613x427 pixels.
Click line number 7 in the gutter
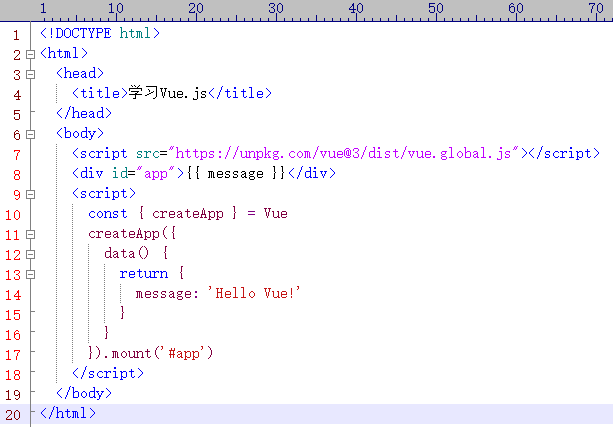click(x=17, y=155)
